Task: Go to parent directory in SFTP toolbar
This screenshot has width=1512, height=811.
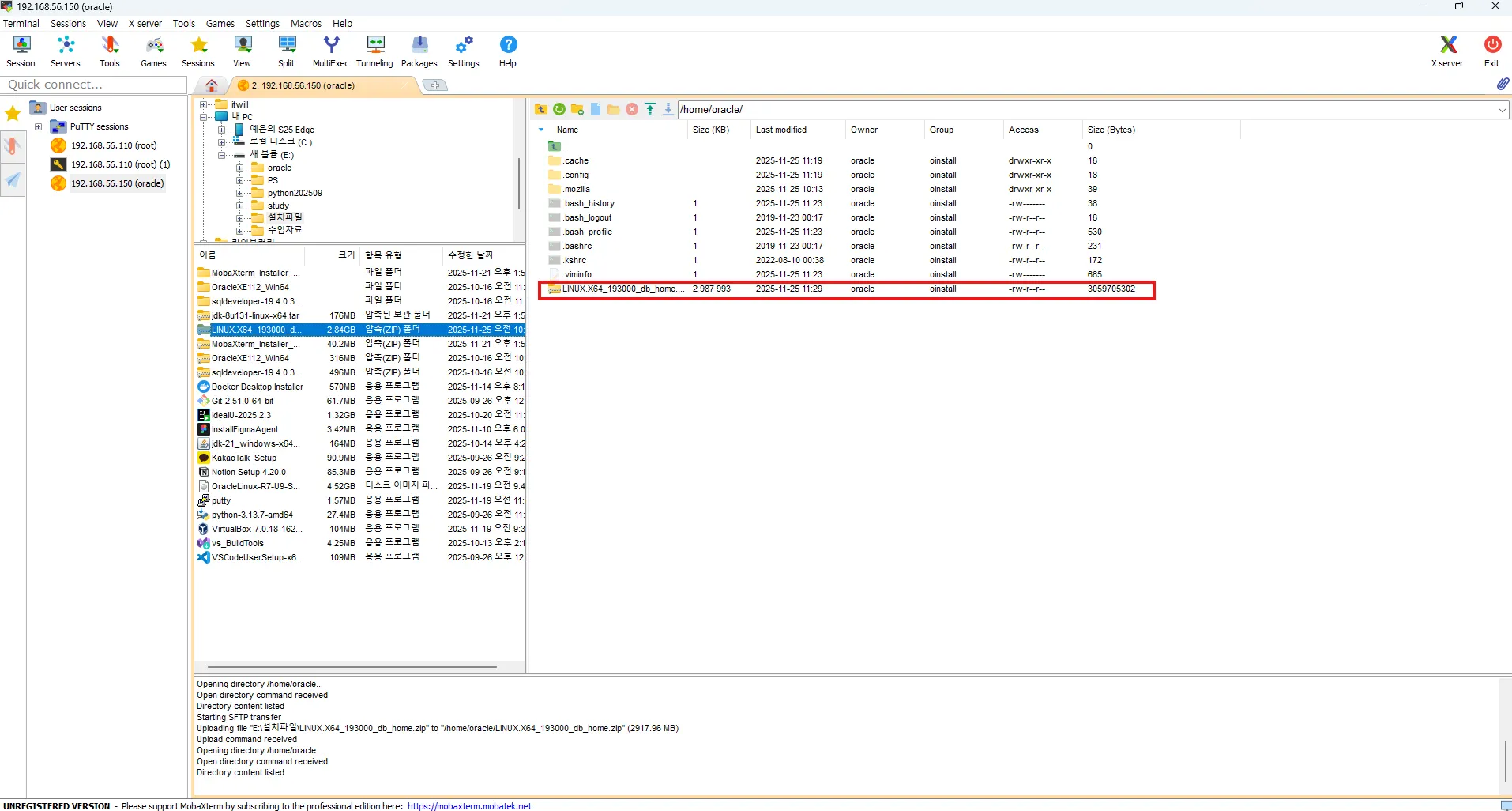Action: tap(541, 109)
